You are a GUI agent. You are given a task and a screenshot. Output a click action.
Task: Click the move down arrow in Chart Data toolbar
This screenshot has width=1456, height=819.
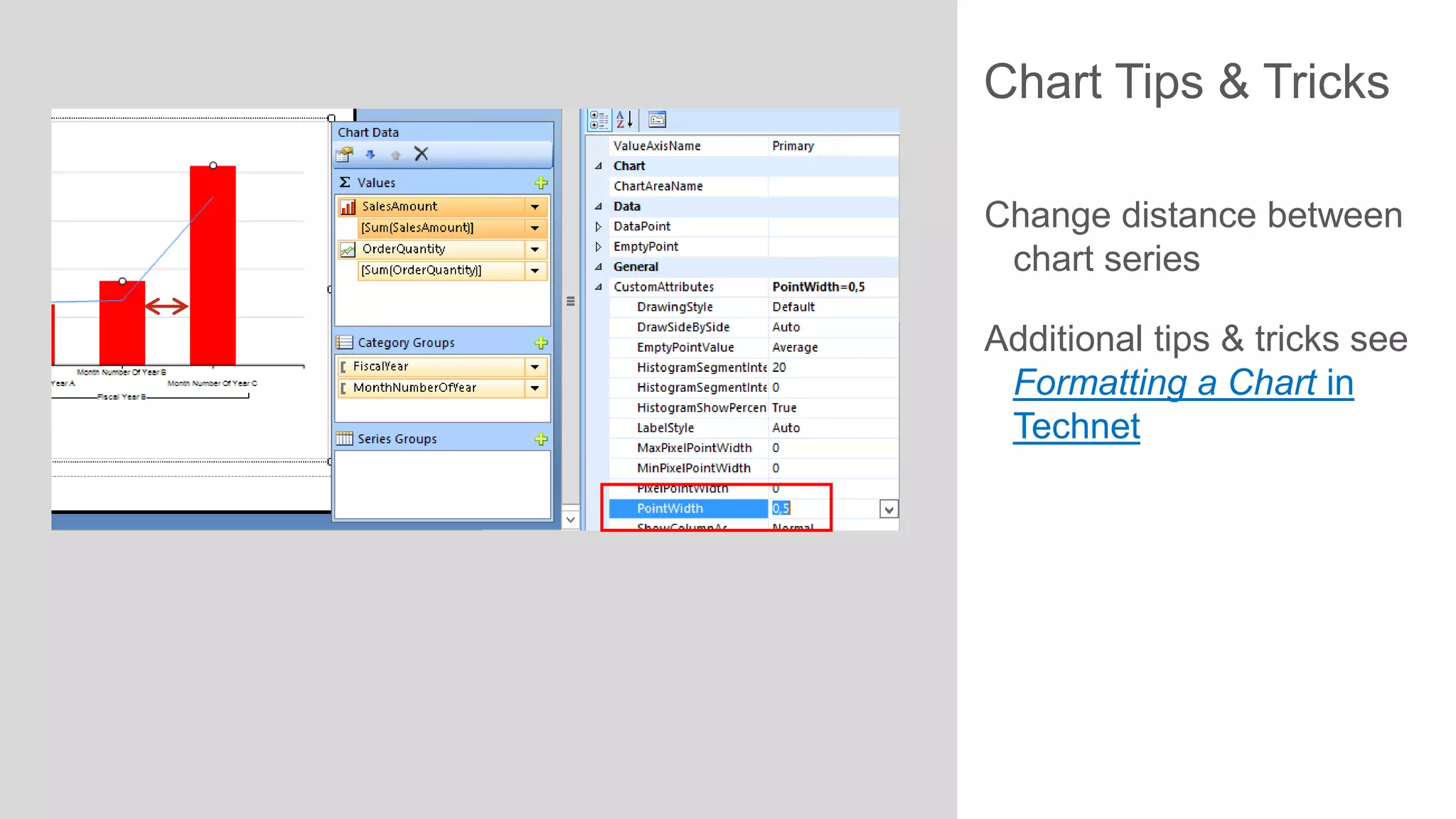[370, 154]
